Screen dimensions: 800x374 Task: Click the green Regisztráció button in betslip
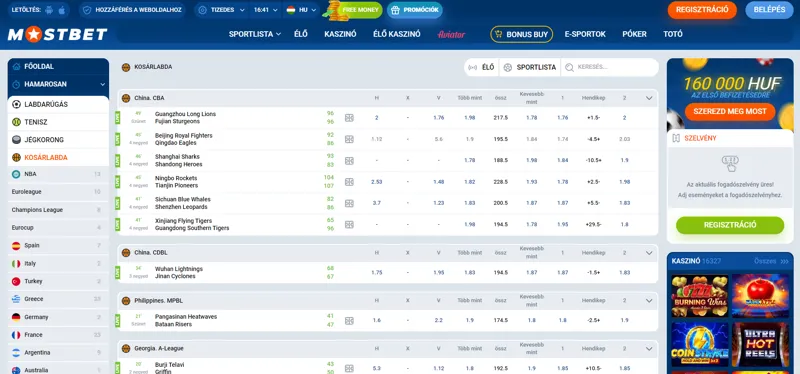[x=730, y=225]
